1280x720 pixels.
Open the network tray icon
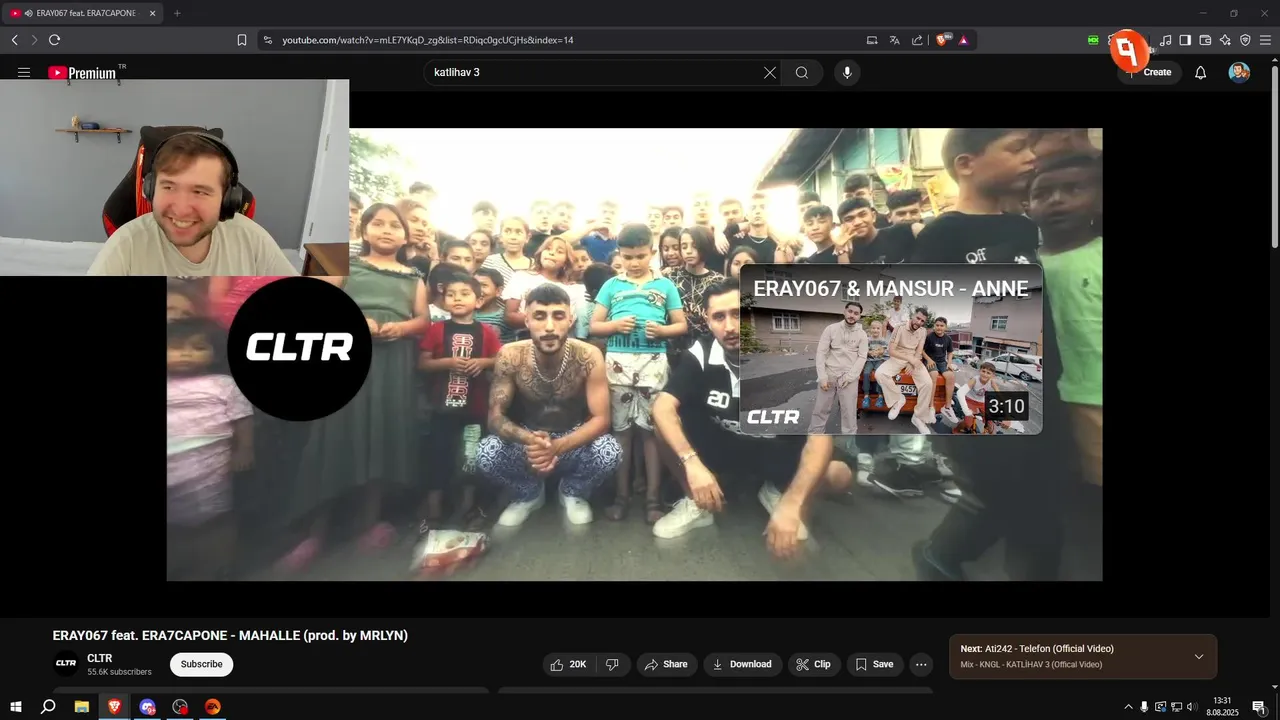pos(1176,707)
